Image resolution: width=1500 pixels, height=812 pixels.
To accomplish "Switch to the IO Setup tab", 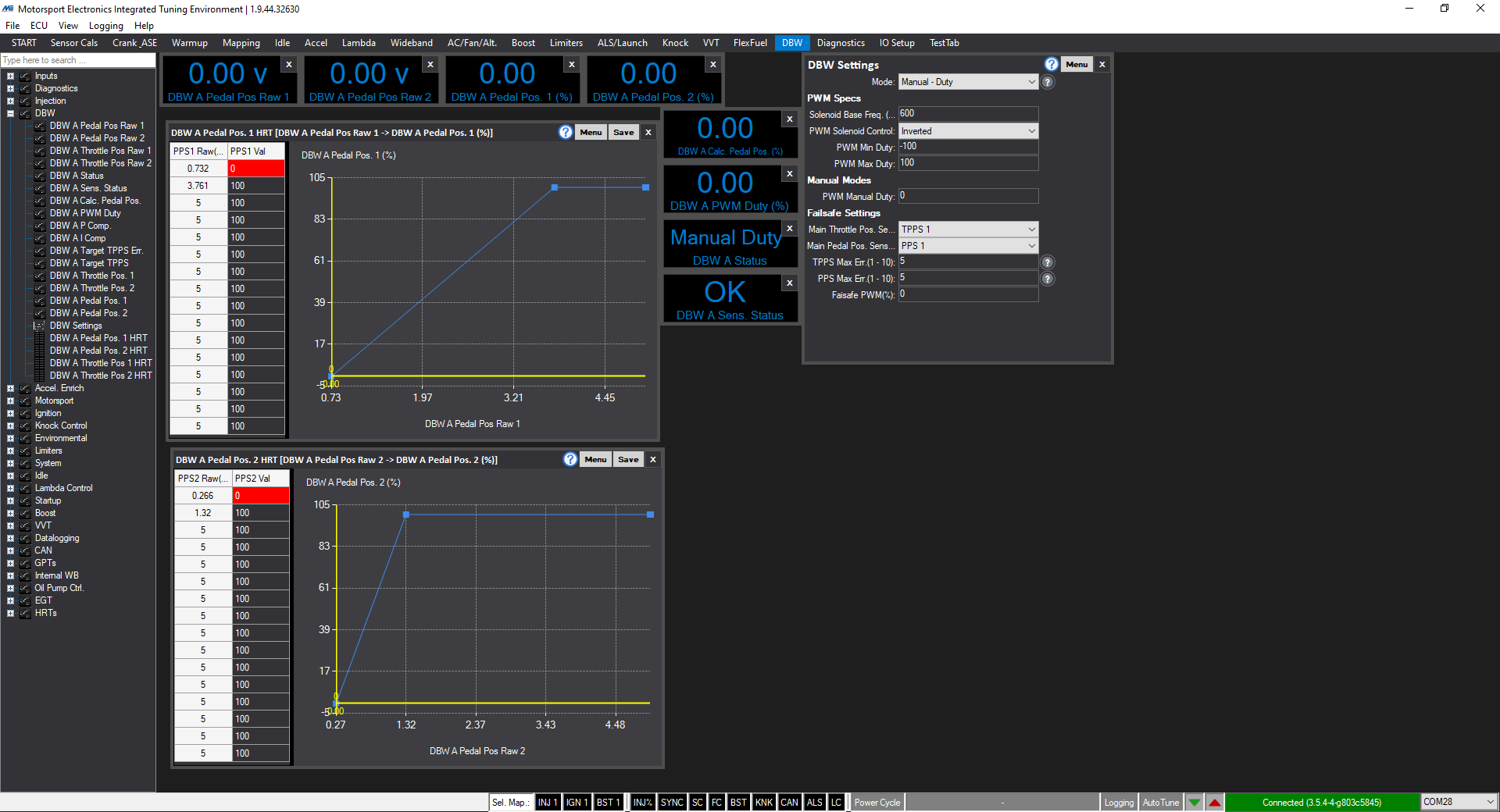I will (897, 43).
